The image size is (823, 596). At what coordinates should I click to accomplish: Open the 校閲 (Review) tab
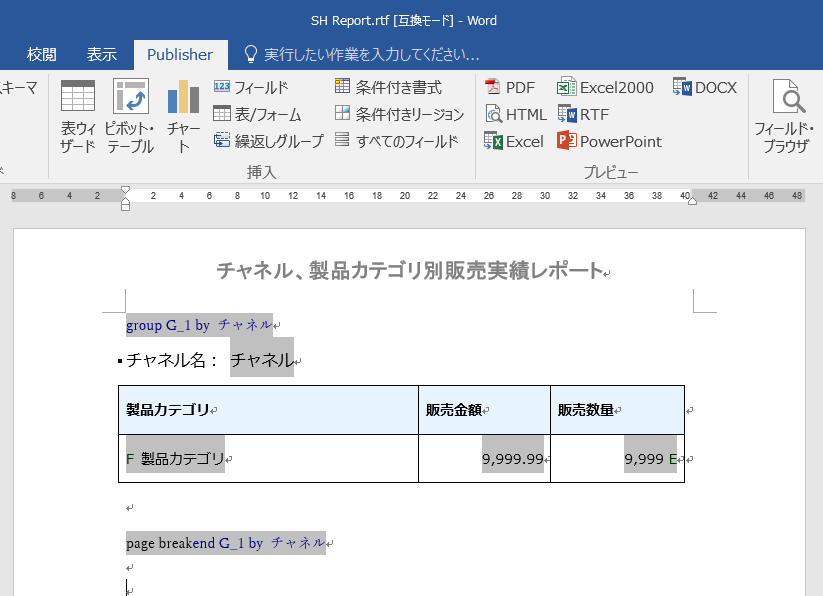click(41, 55)
